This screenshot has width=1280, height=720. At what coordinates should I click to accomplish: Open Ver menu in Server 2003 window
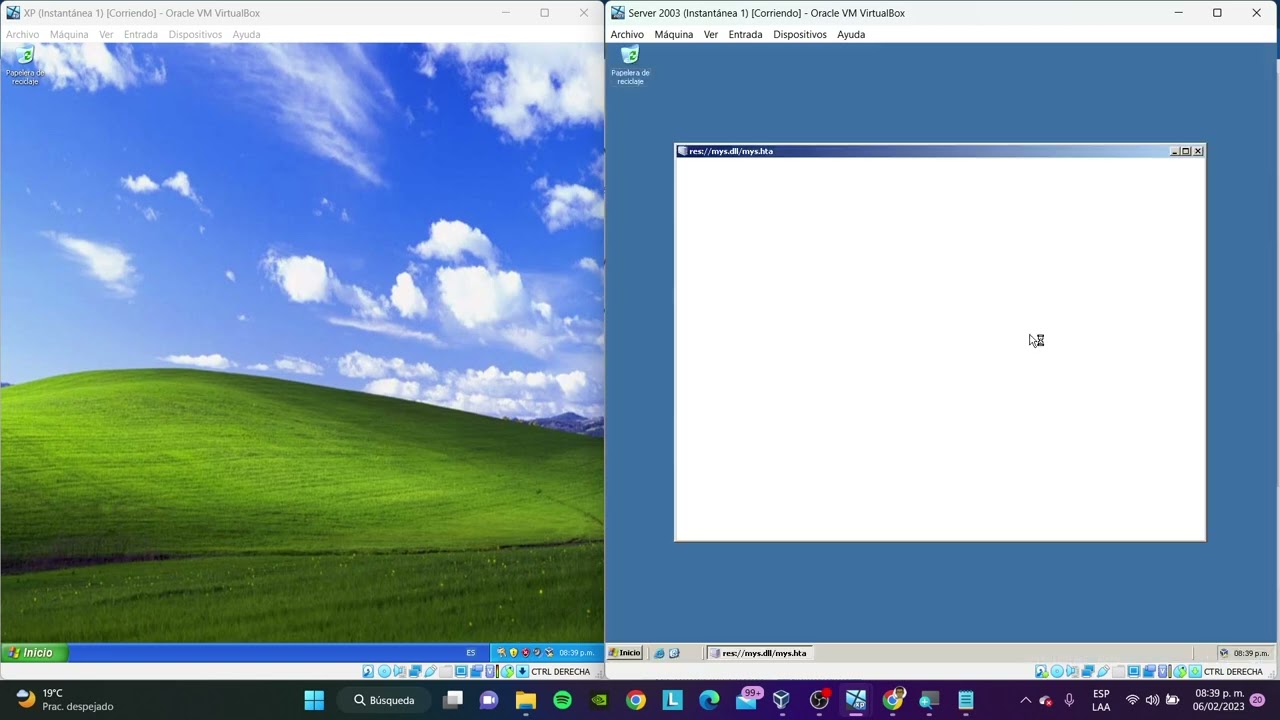pos(711,34)
